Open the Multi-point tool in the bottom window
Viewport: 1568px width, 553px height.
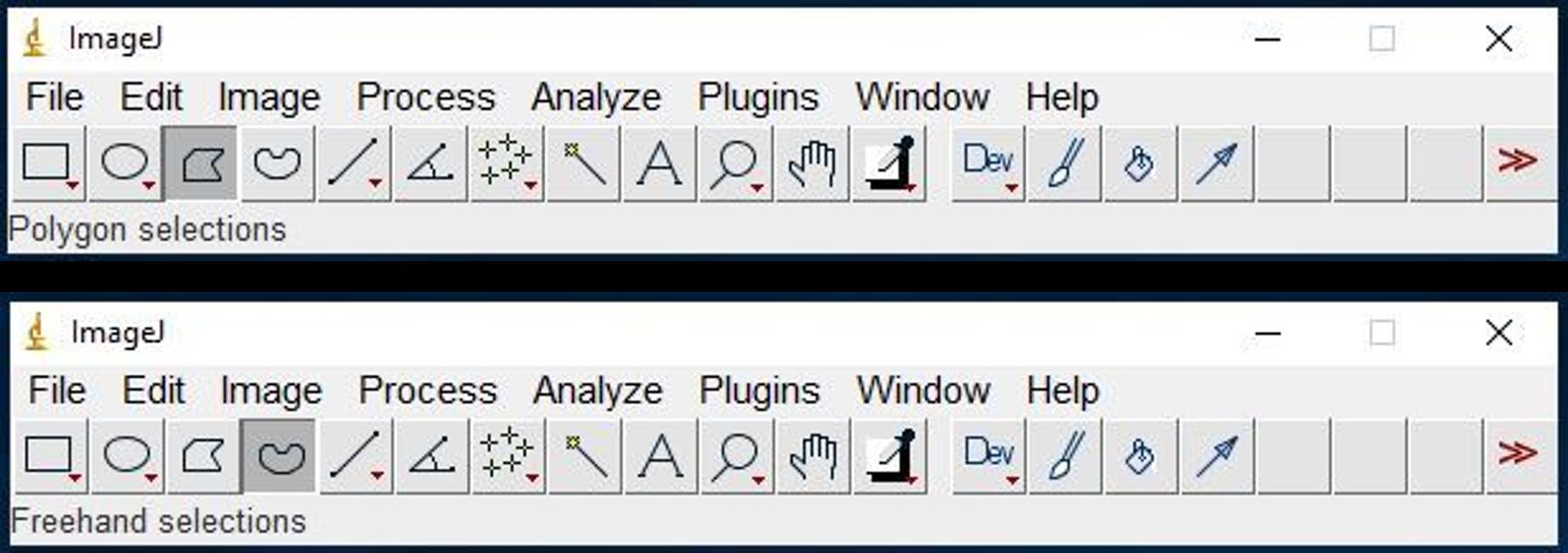[509, 456]
